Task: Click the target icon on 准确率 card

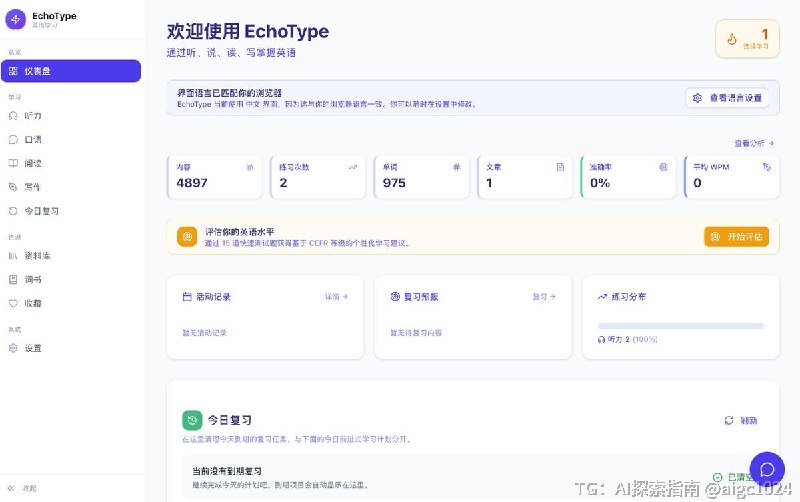Action: tap(663, 167)
